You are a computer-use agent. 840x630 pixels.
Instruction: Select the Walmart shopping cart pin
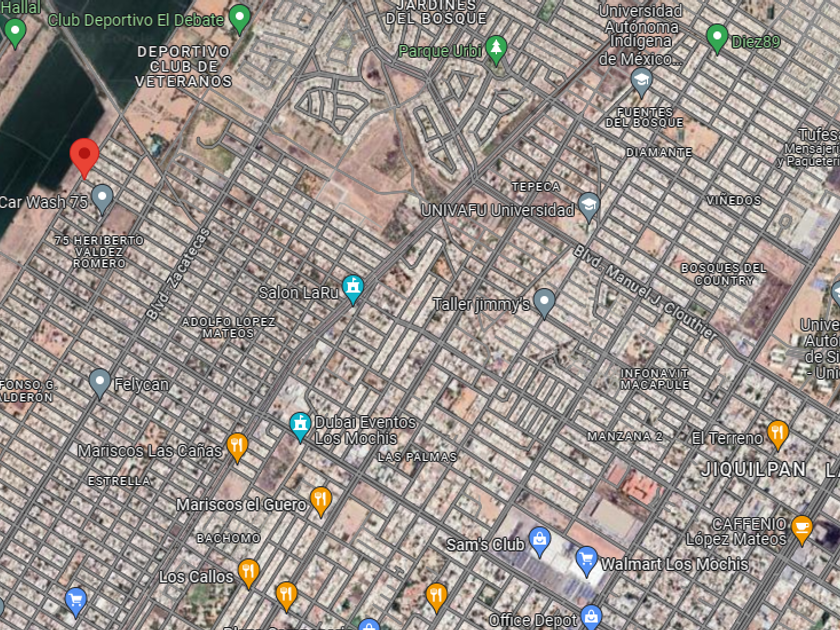(586, 561)
